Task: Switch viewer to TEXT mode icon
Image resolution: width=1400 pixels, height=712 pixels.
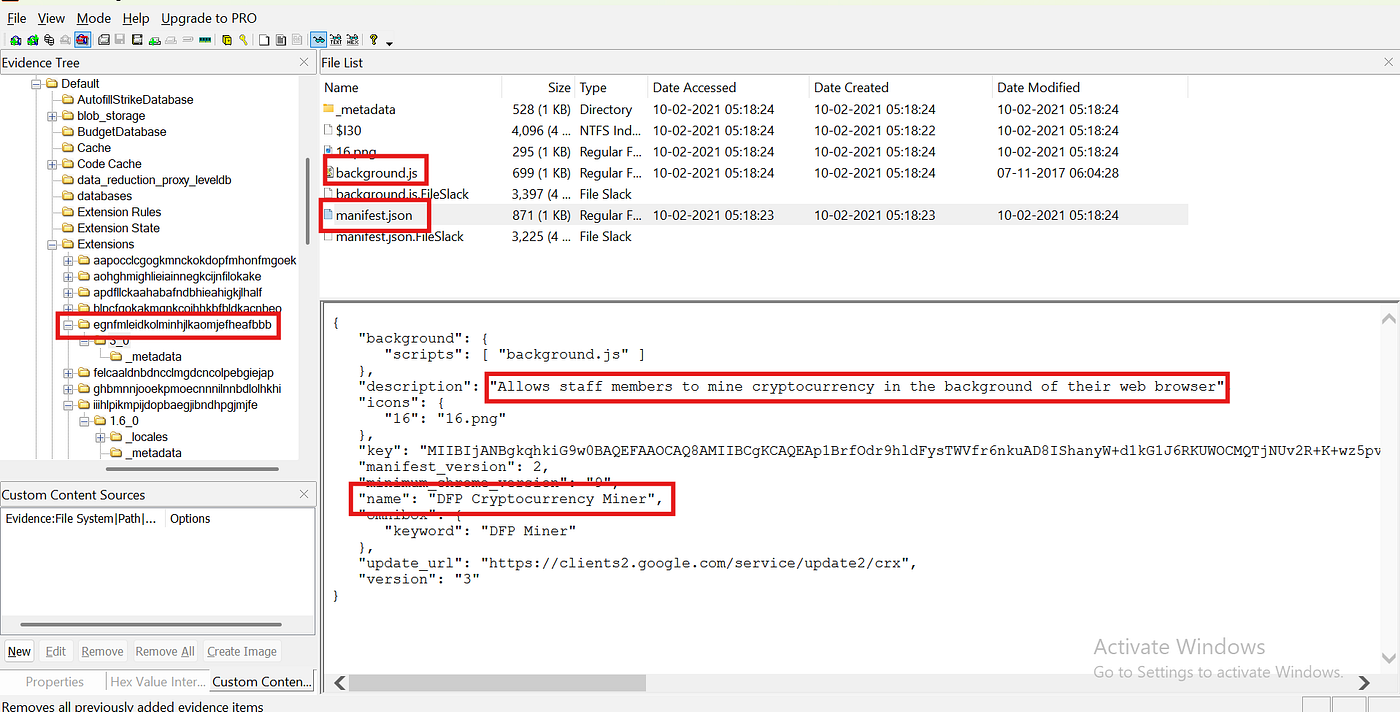Action: (335, 40)
